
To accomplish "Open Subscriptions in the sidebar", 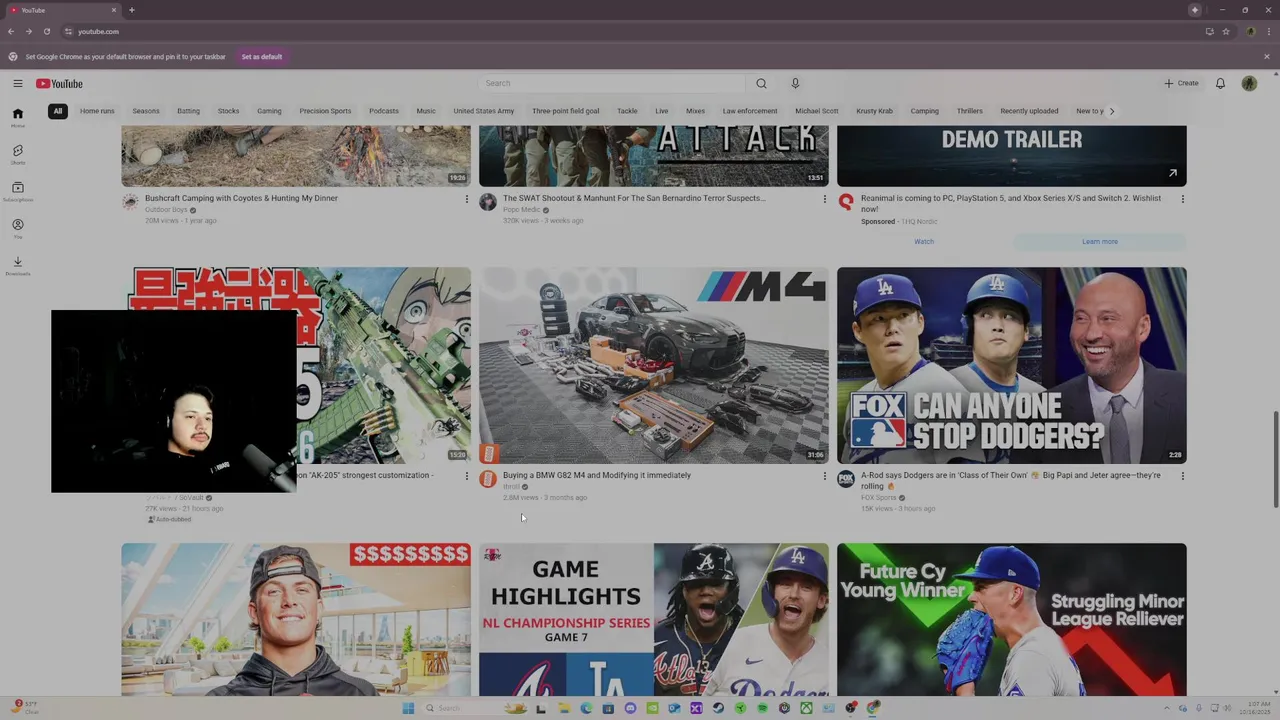I will [x=17, y=191].
